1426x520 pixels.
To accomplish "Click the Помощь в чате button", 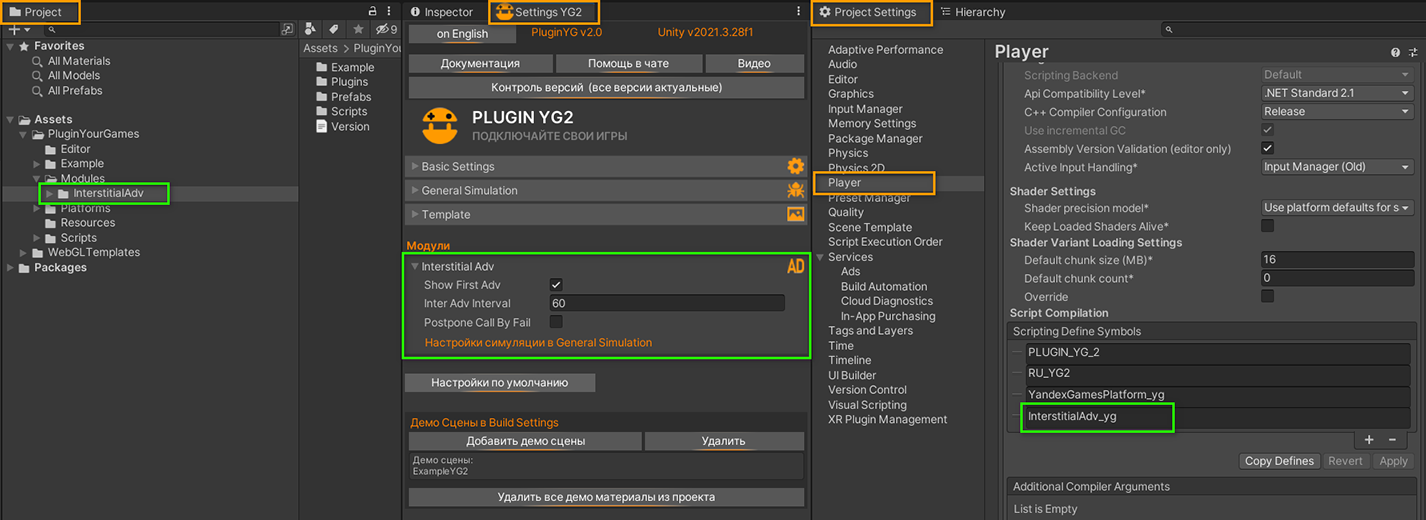I will (x=628, y=63).
